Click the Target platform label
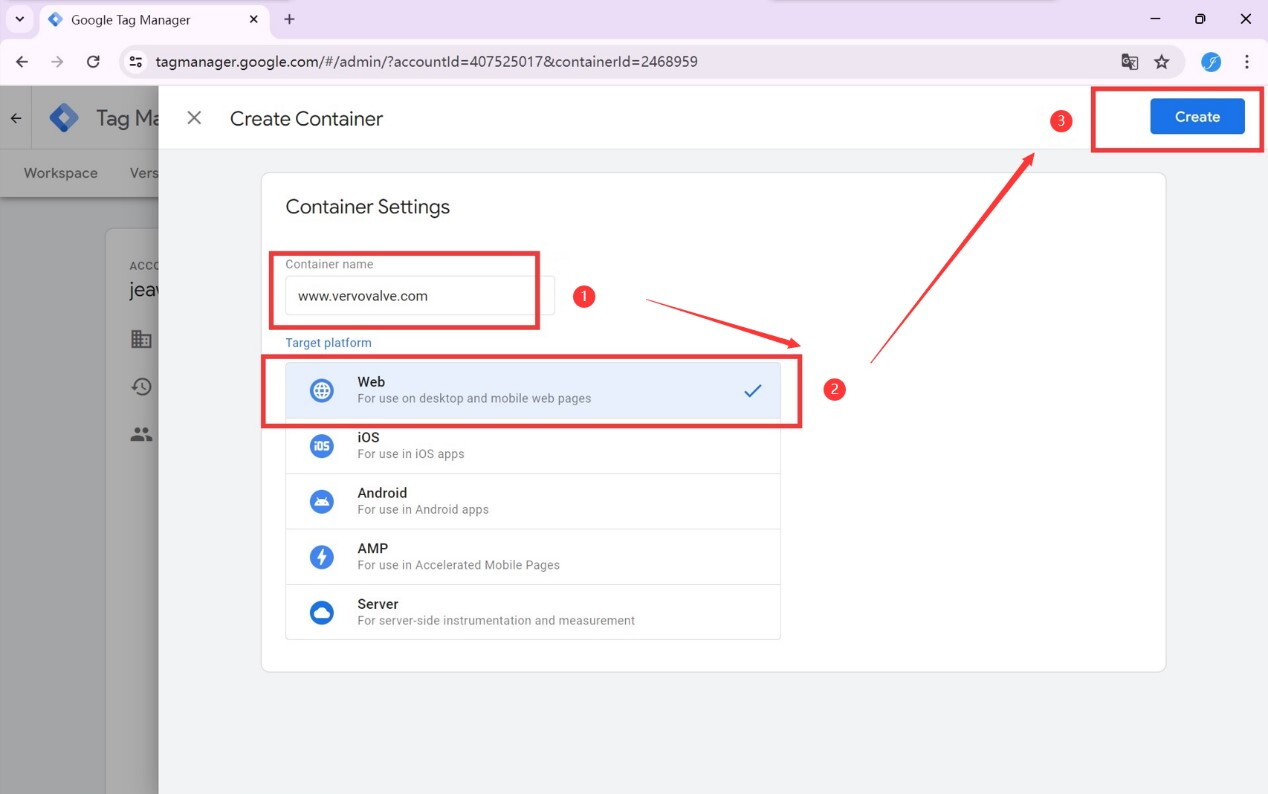This screenshot has width=1268, height=794. point(328,343)
